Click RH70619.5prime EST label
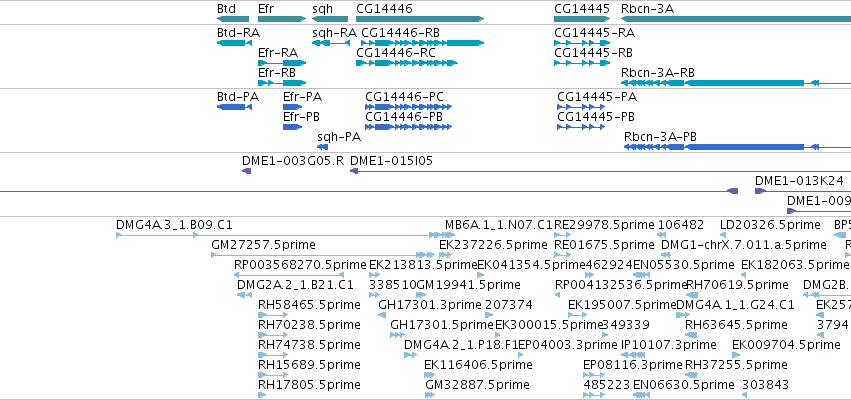Screen dimensions: 851x400 point(738,285)
